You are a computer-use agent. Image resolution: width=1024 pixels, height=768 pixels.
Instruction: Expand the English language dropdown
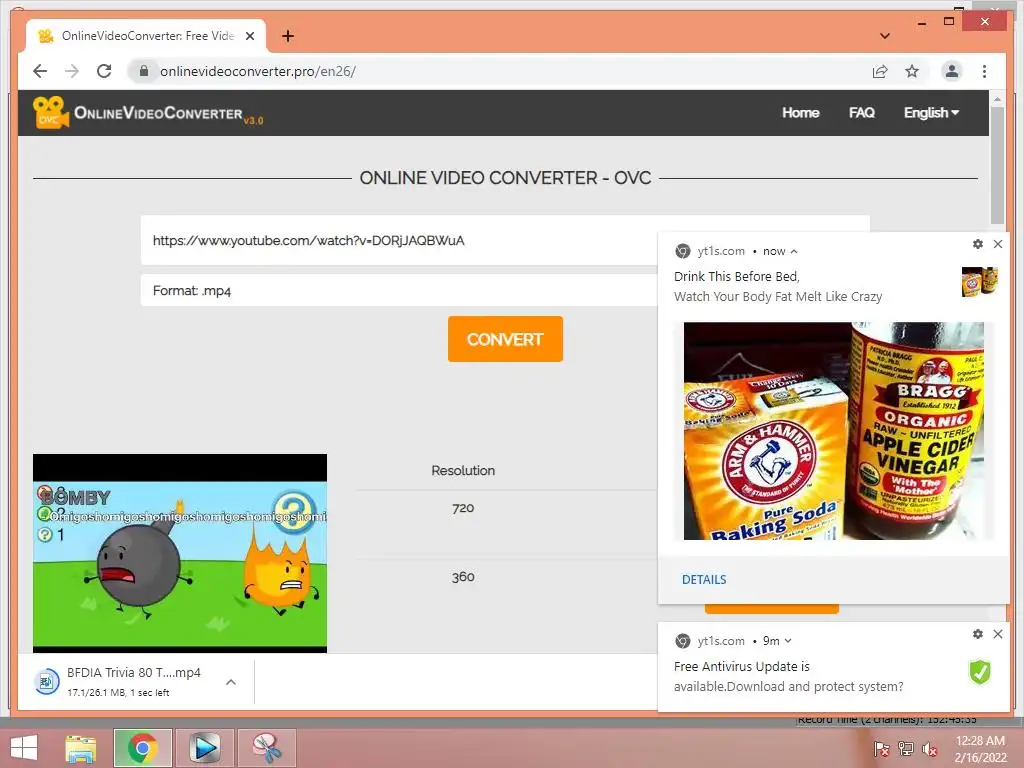(931, 112)
